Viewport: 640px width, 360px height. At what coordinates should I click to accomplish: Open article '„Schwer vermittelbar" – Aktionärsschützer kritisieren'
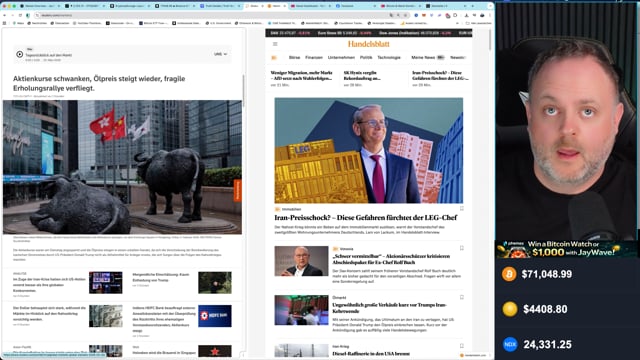(391, 259)
